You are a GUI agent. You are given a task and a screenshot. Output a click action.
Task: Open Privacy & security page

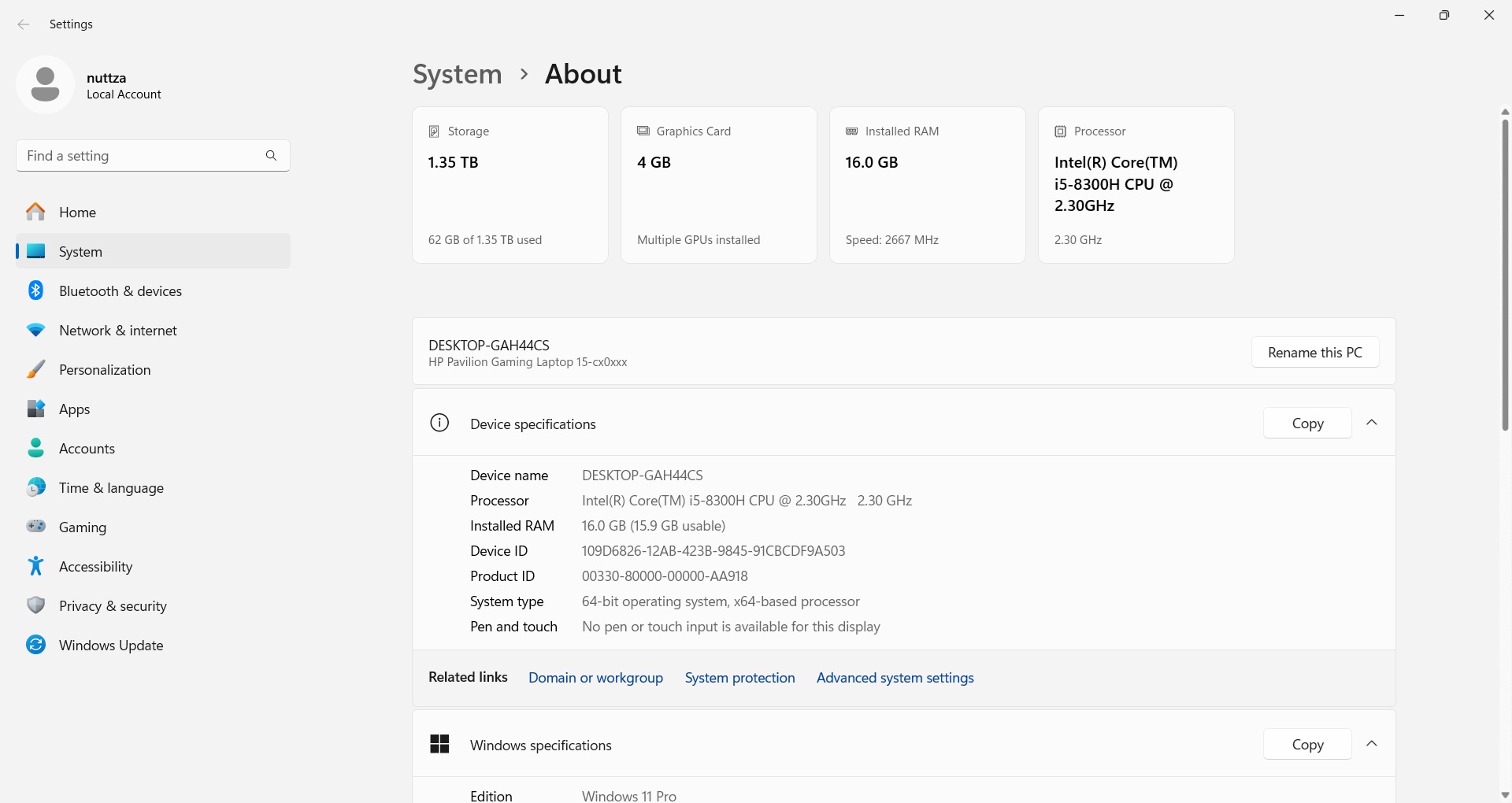click(x=153, y=605)
